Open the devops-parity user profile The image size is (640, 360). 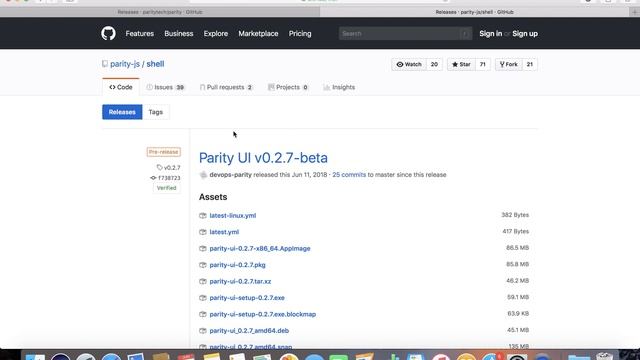231,175
